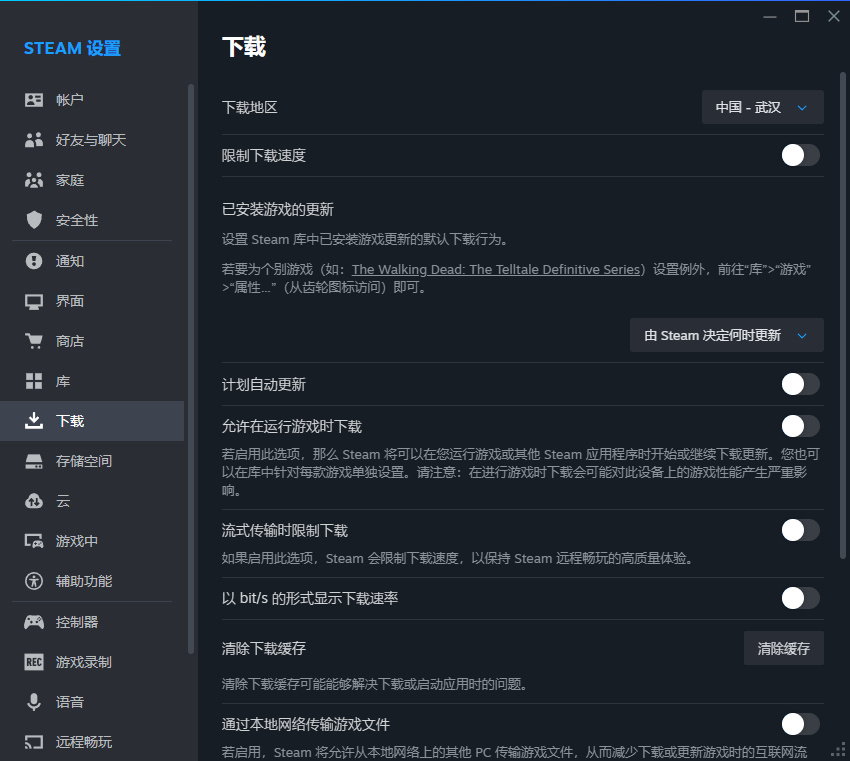
Task: Click the 通知 exclamation icon
Action: 34,261
